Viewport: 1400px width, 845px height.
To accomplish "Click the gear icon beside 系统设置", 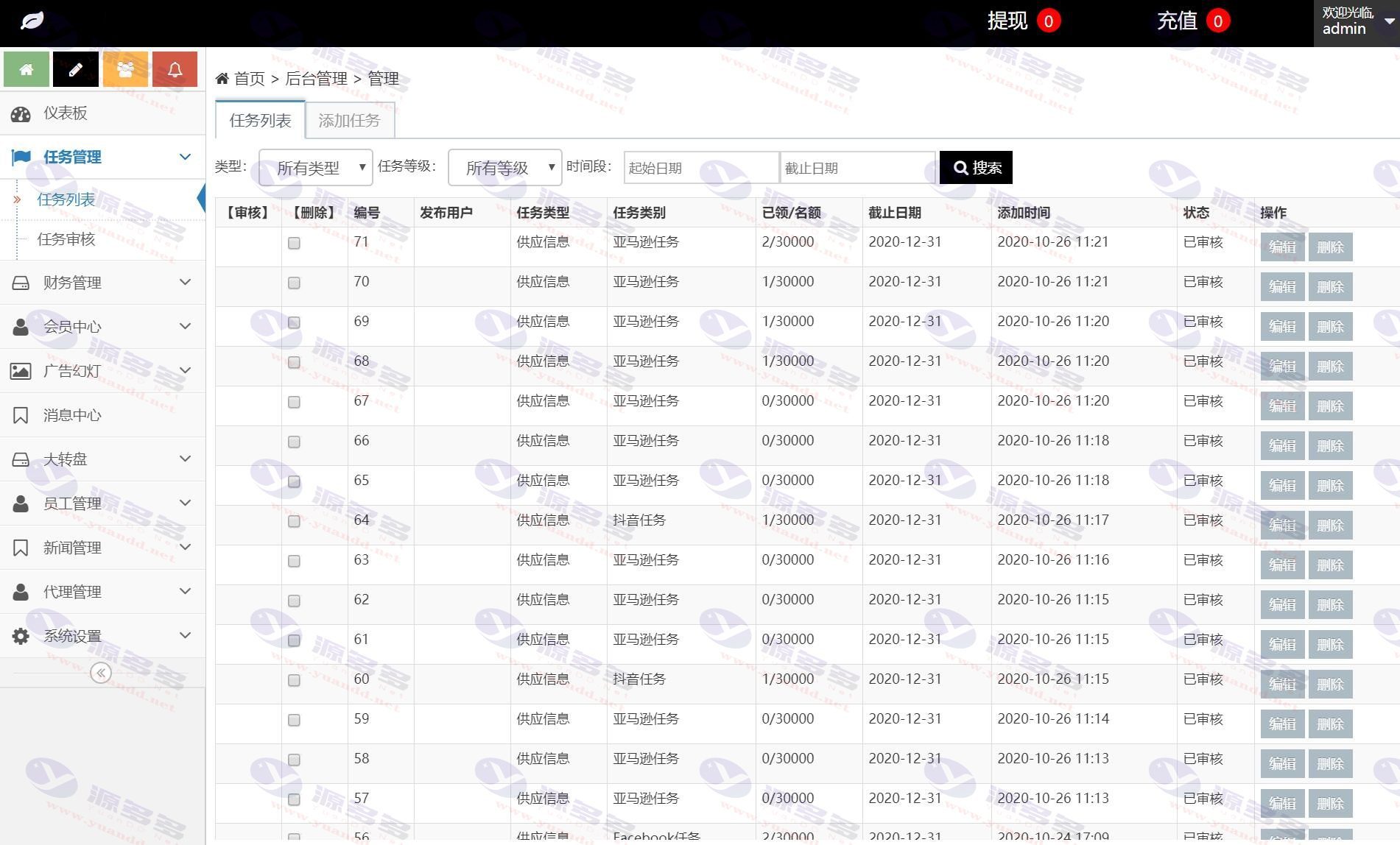I will (x=21, y=636).
